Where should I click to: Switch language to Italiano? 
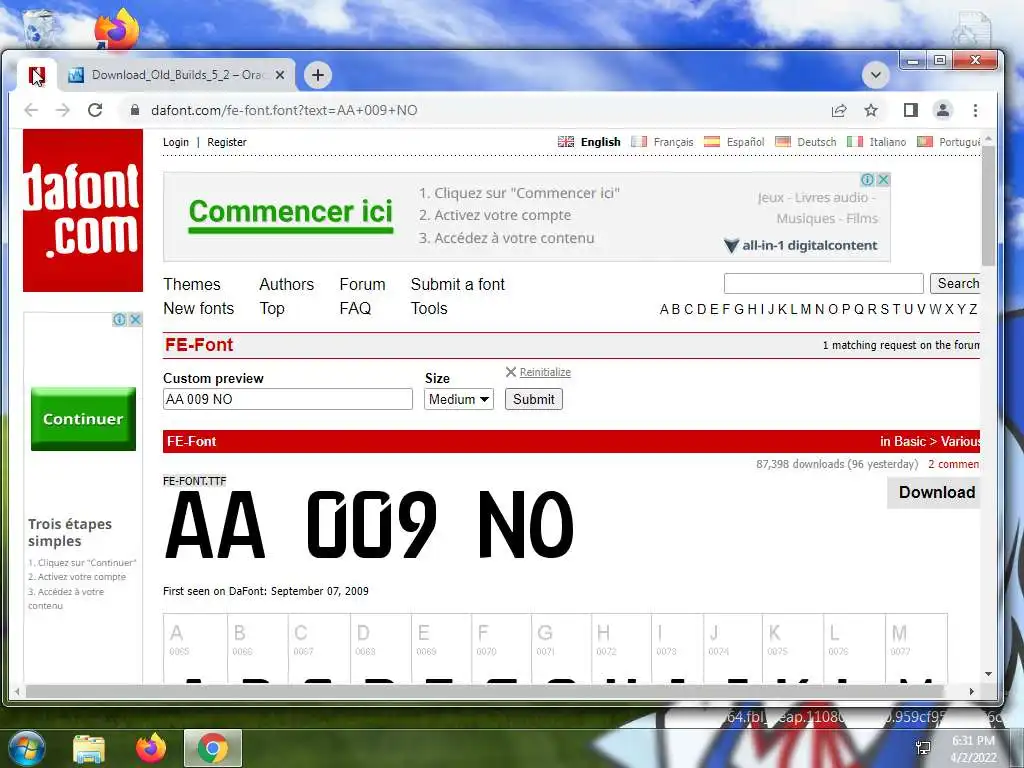(888, 142)
